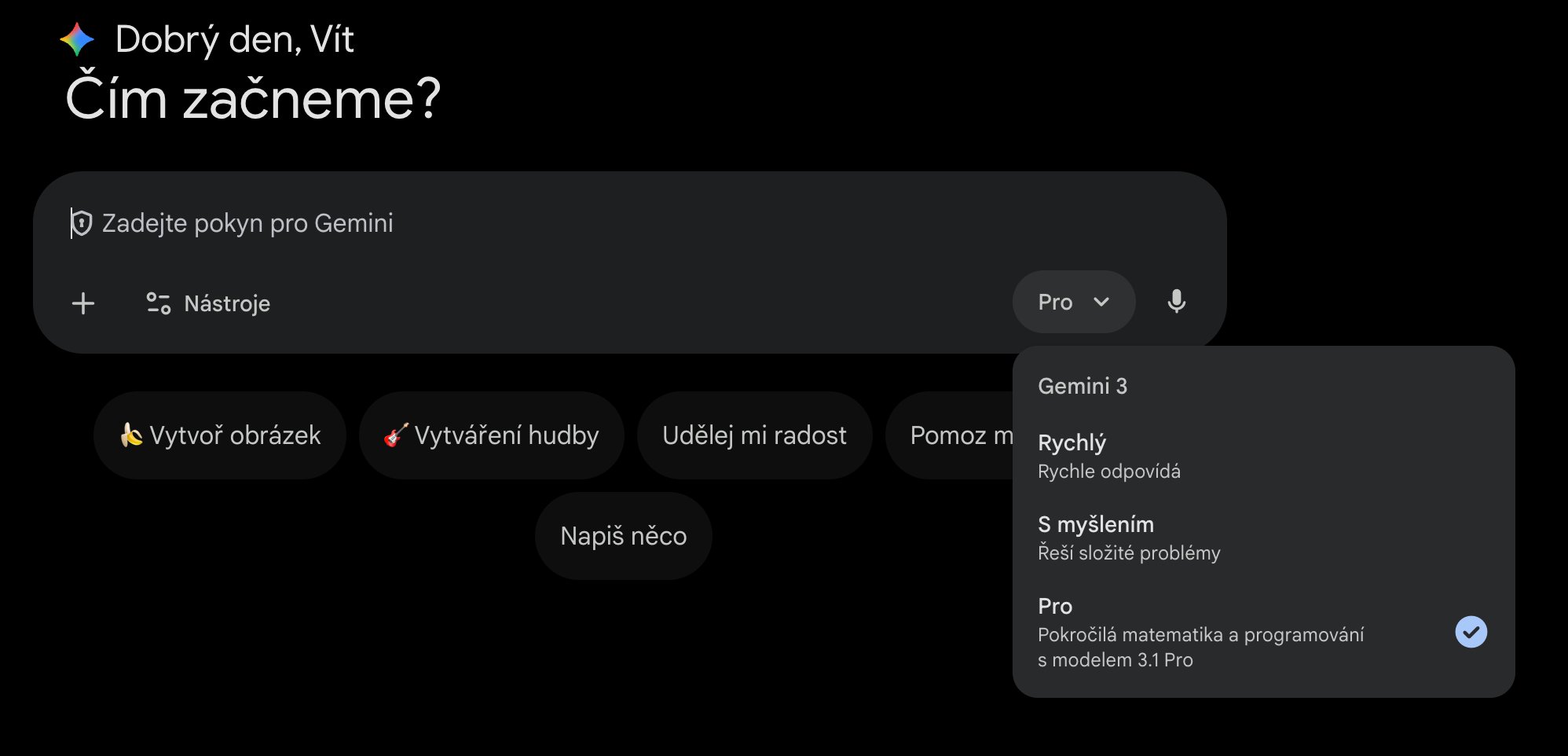Click the banana emoji on Vytvoř obrázek
1568x756 pixels.
[130, 435]
